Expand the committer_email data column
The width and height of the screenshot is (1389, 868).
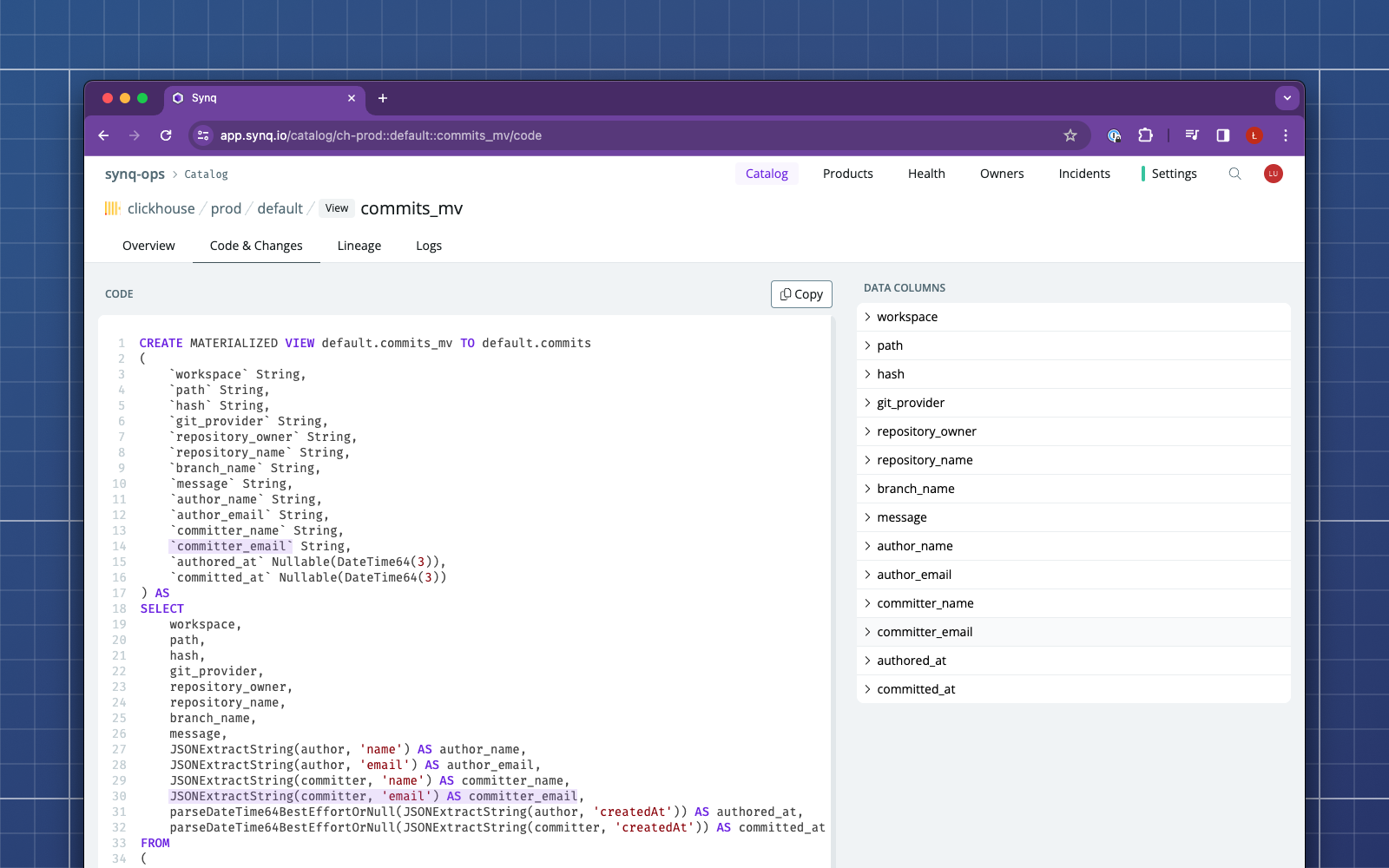[1073, 632]
